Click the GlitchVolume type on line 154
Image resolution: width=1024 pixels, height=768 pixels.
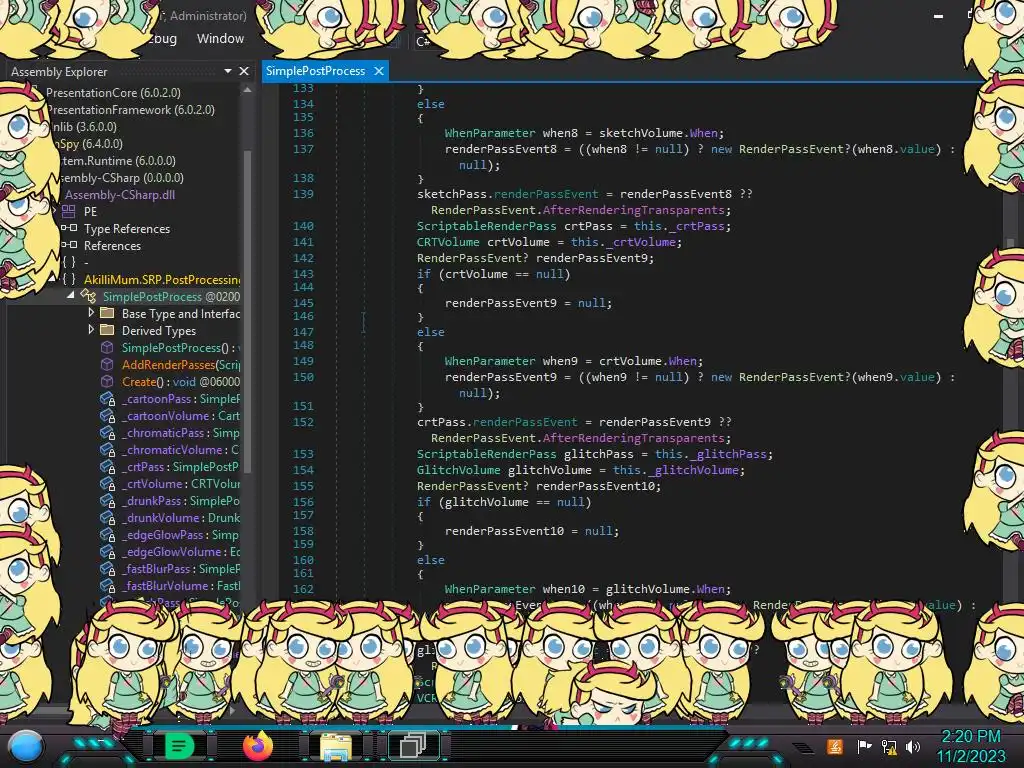(458, 470)
